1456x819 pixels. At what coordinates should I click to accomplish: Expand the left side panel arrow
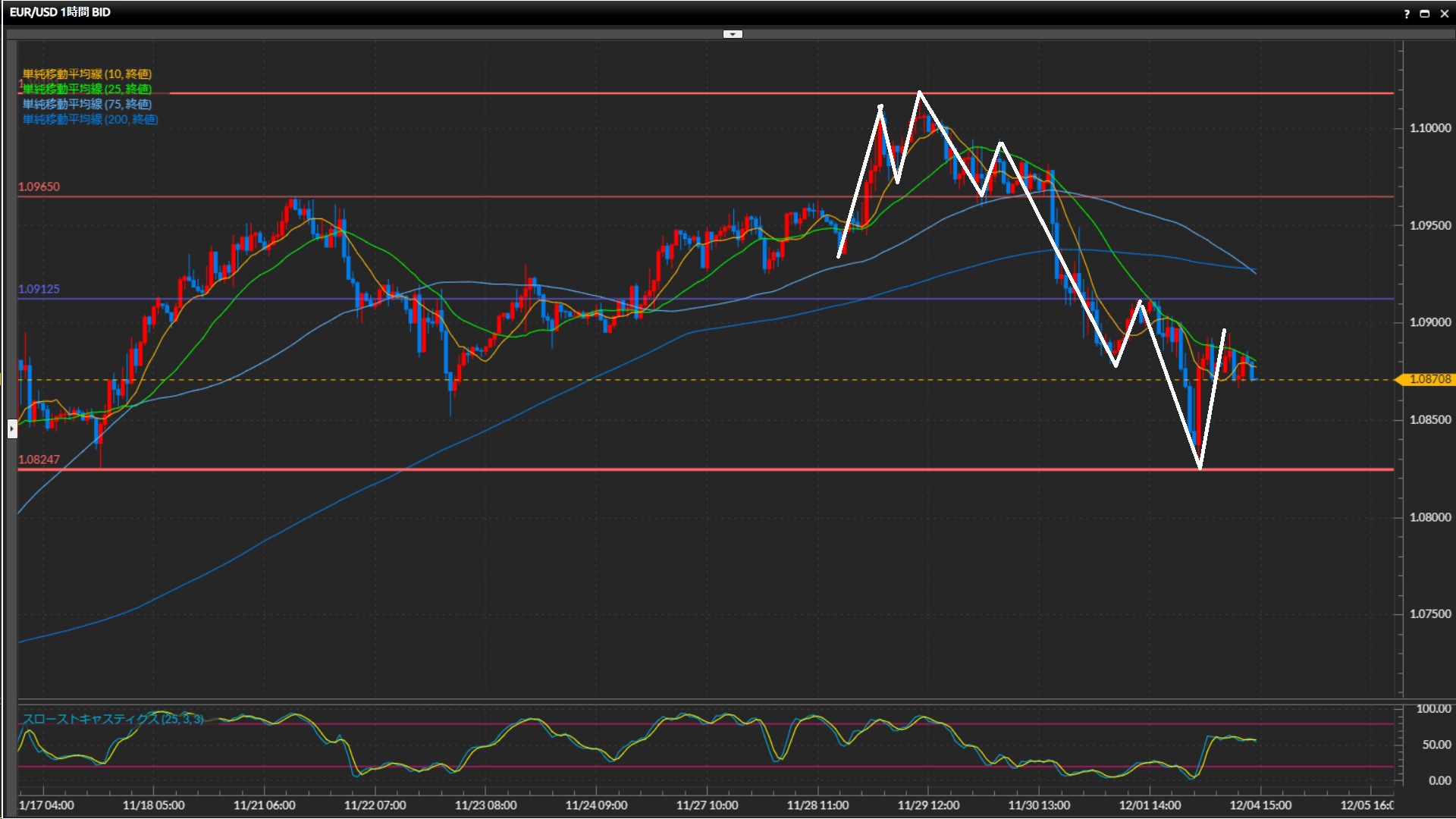click(12, 429)
